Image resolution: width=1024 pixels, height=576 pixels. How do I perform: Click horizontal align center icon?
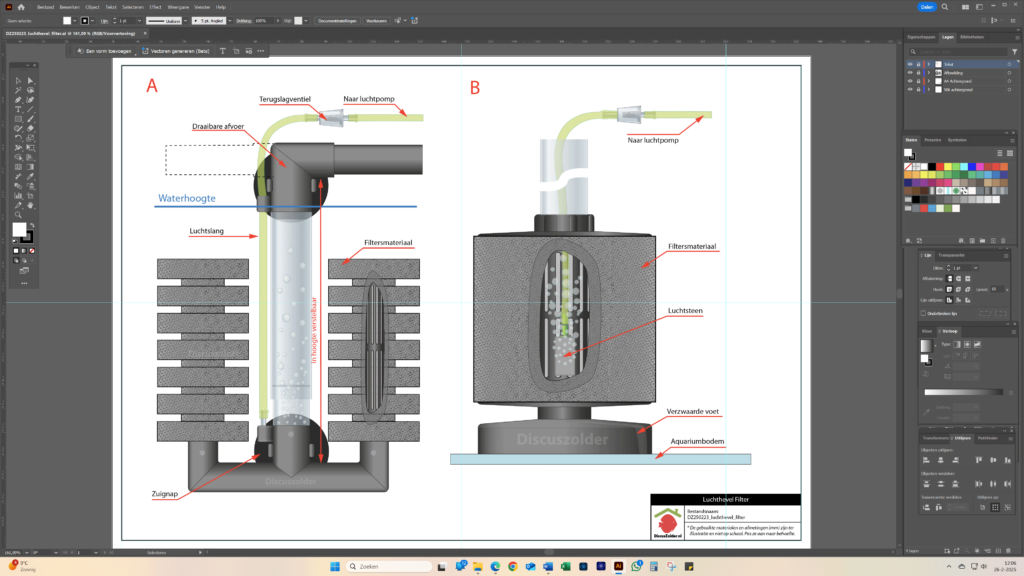point(940,460)
